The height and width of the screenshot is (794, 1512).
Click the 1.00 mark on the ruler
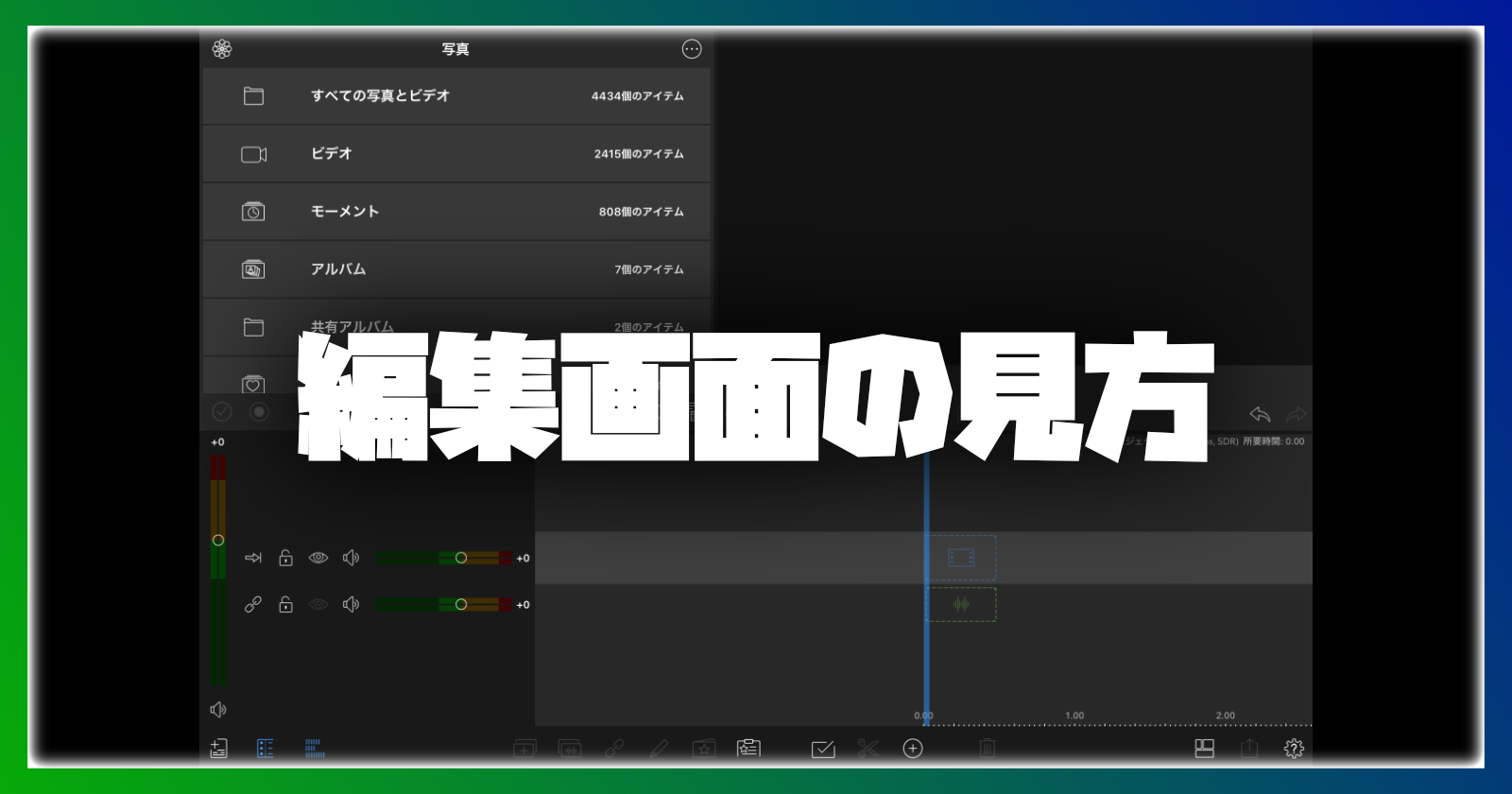(x=1074, y=716)
